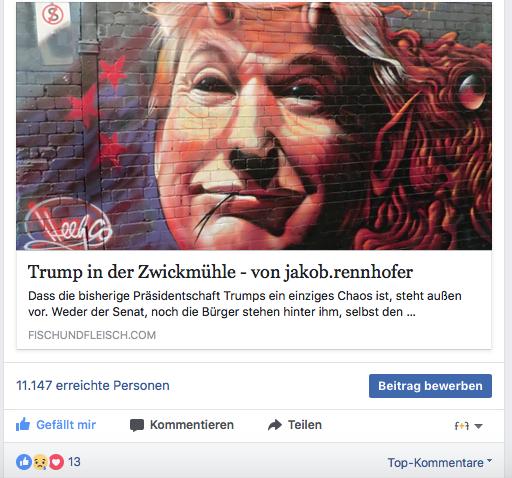This screenshot has height=478, width=512.
Task: Click the blue like reaction icon
Action: click(24, 462)
